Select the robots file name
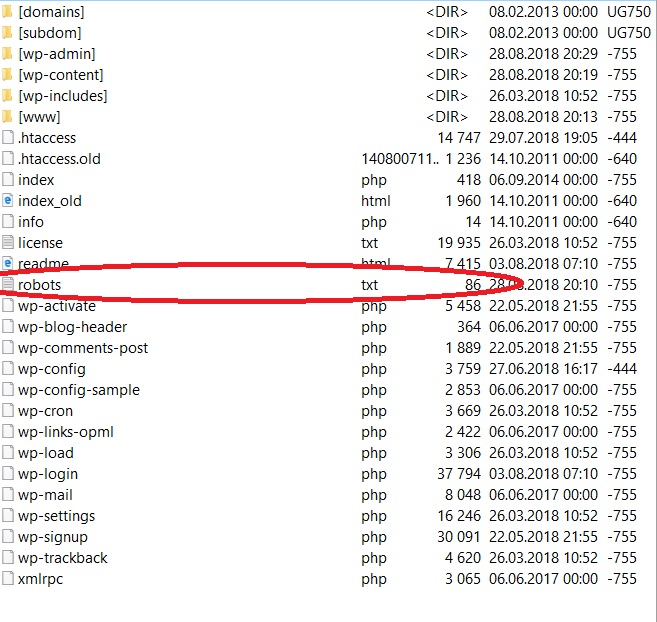 click(39, 285)
